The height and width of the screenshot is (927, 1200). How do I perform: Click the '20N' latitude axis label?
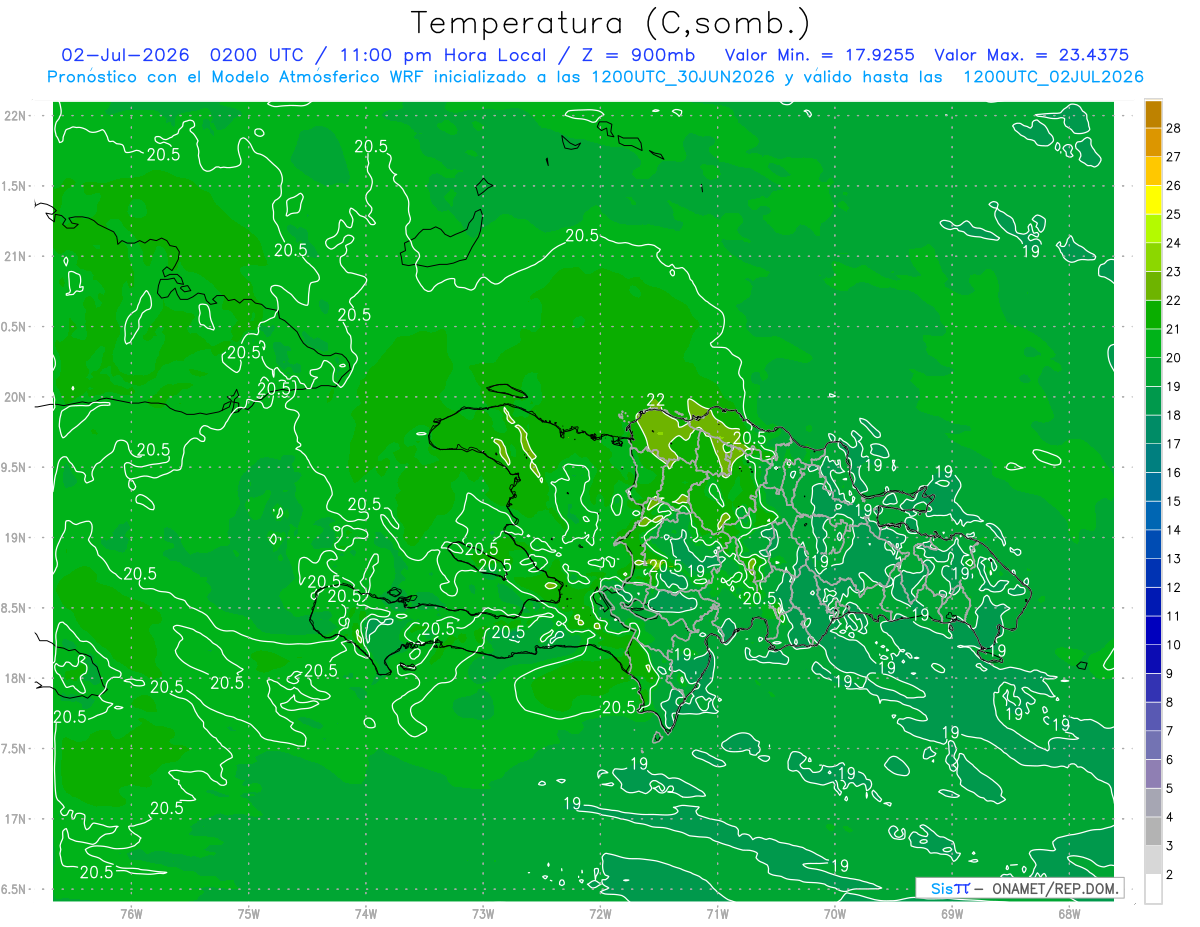(x=16, y=397)
